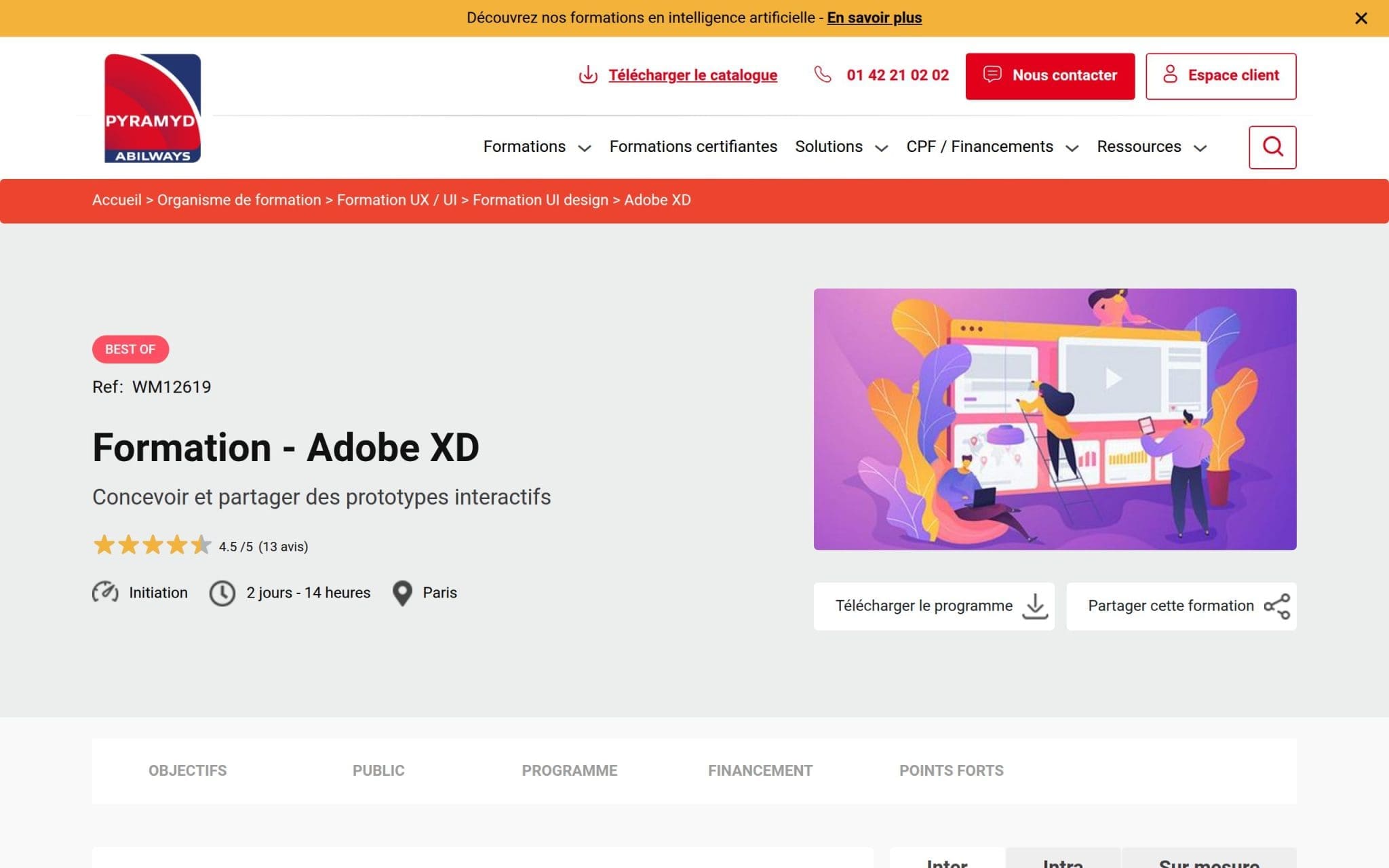Viewport: 1389px width, 868px height.
Task: Open 'Formation UI design' breadcrumb
Action: (x=541, y=200)
